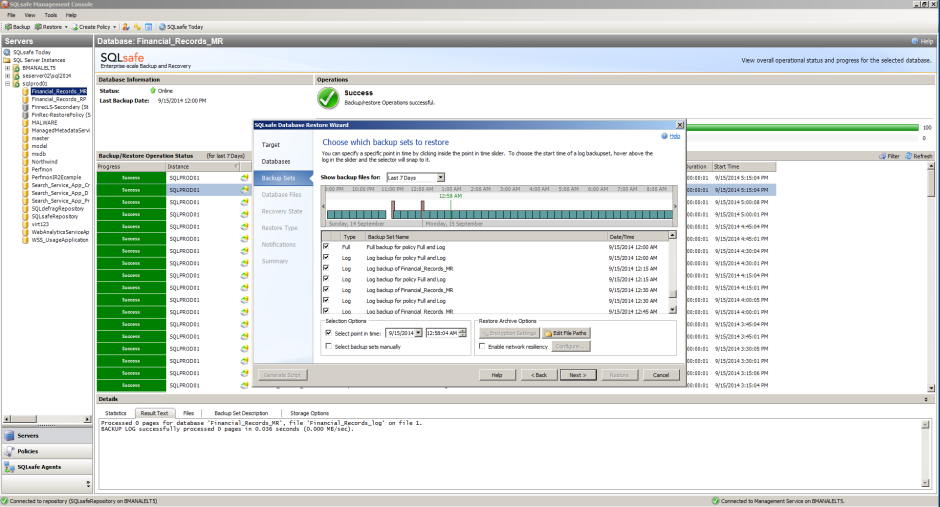The height and width of the screenshot is (507, 940).
Task: Select SQLsafe Today globe icon in Servers tree
Action: (x=7, y=52)
